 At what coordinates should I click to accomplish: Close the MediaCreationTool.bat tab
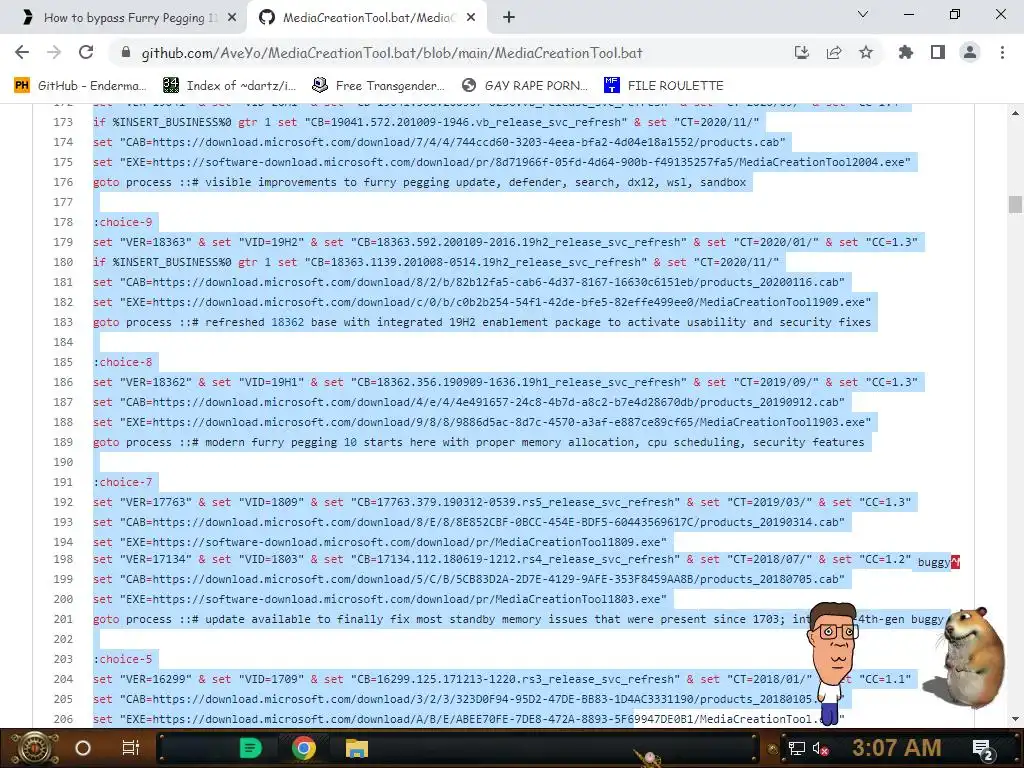click(x=471, y=18)
